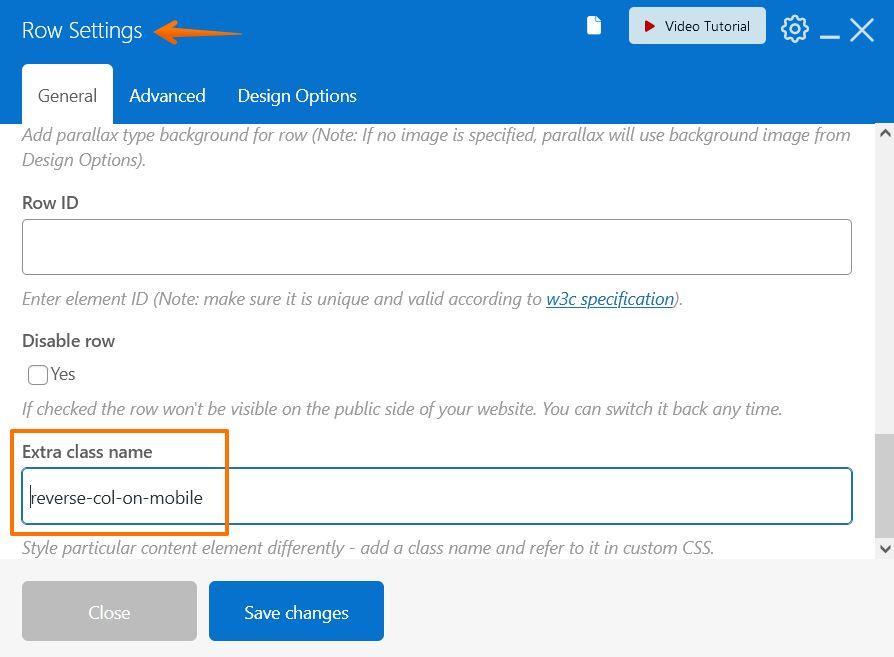This screenshot has height=657, width=894.
Task: Open the w3c specification link
Action: point(609,298)
